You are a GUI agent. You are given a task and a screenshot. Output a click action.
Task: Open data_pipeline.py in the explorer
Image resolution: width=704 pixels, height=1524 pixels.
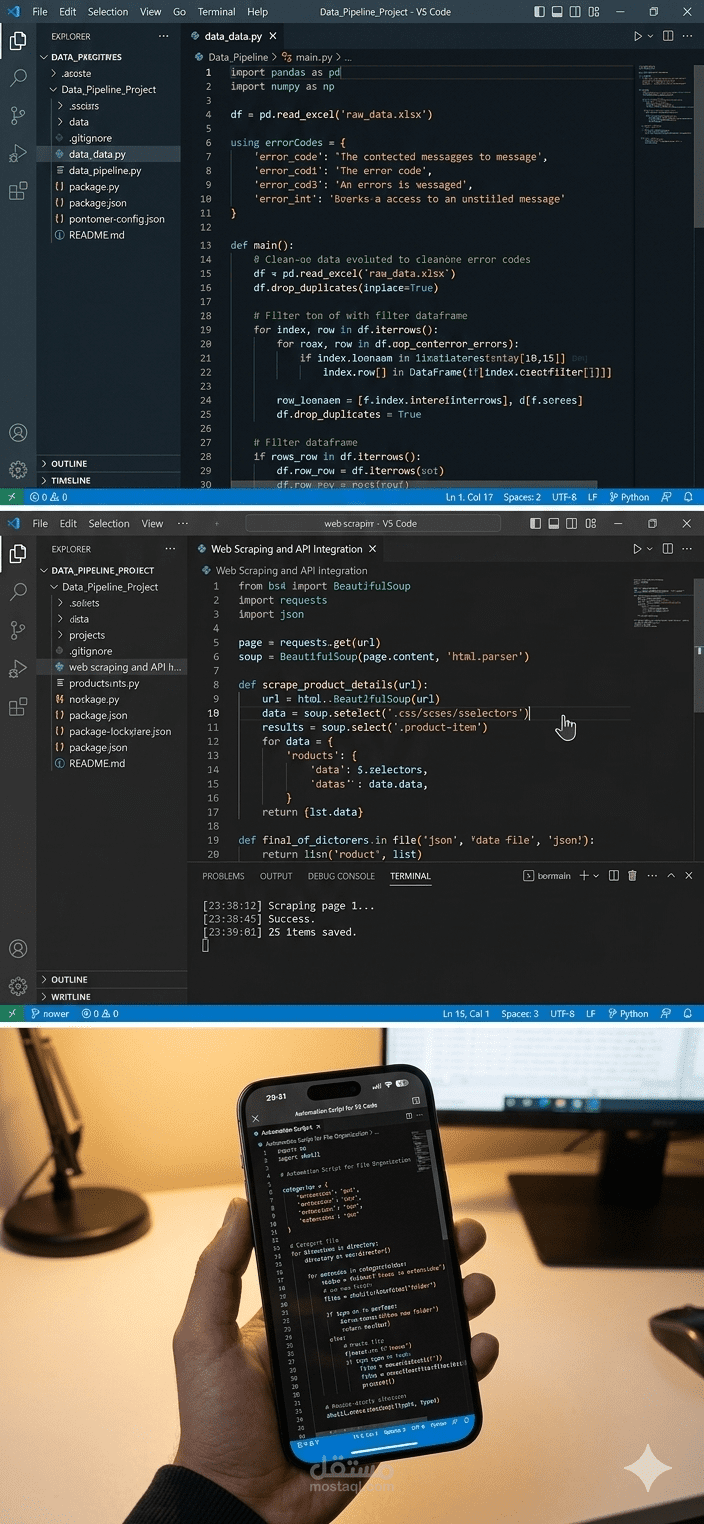click(x=108, y=171)
